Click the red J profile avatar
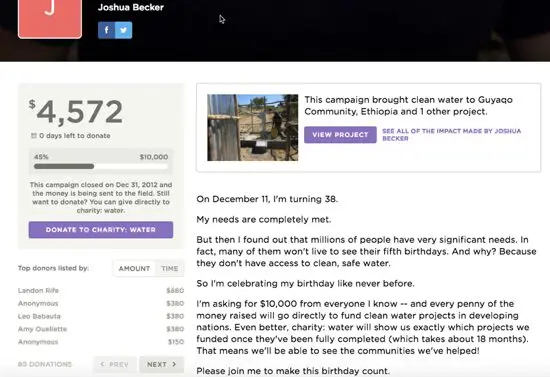 [50, 18]
